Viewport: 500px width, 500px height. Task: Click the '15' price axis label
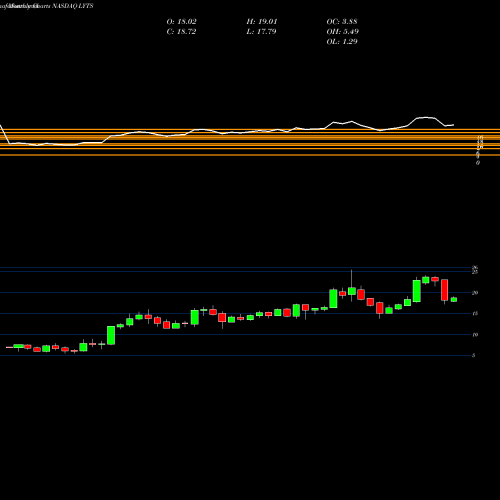(475, 313)
